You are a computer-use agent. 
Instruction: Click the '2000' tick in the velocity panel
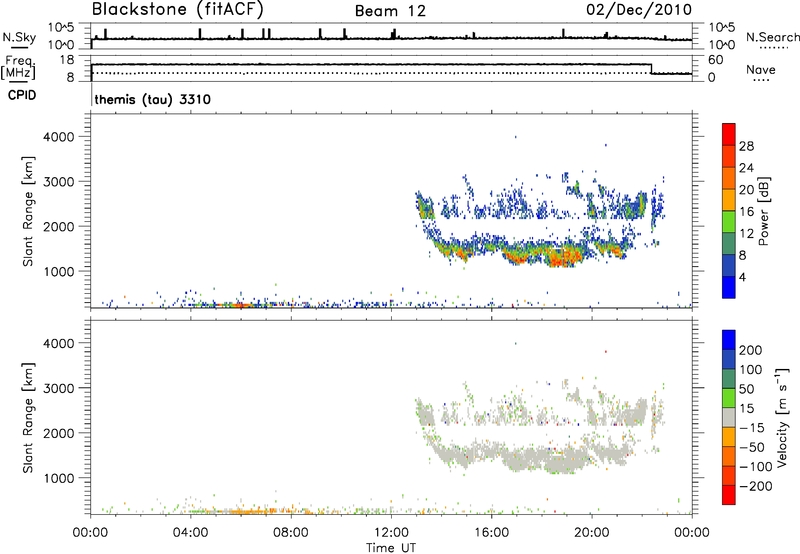coord(58,433)
